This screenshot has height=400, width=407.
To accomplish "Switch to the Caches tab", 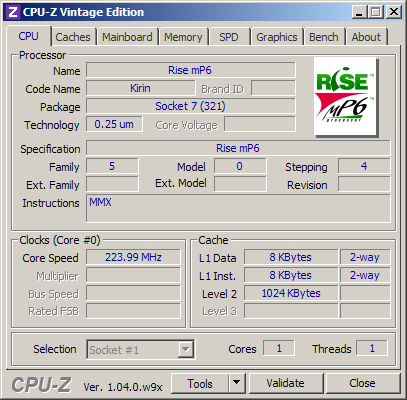I will [x=73, y=37].
